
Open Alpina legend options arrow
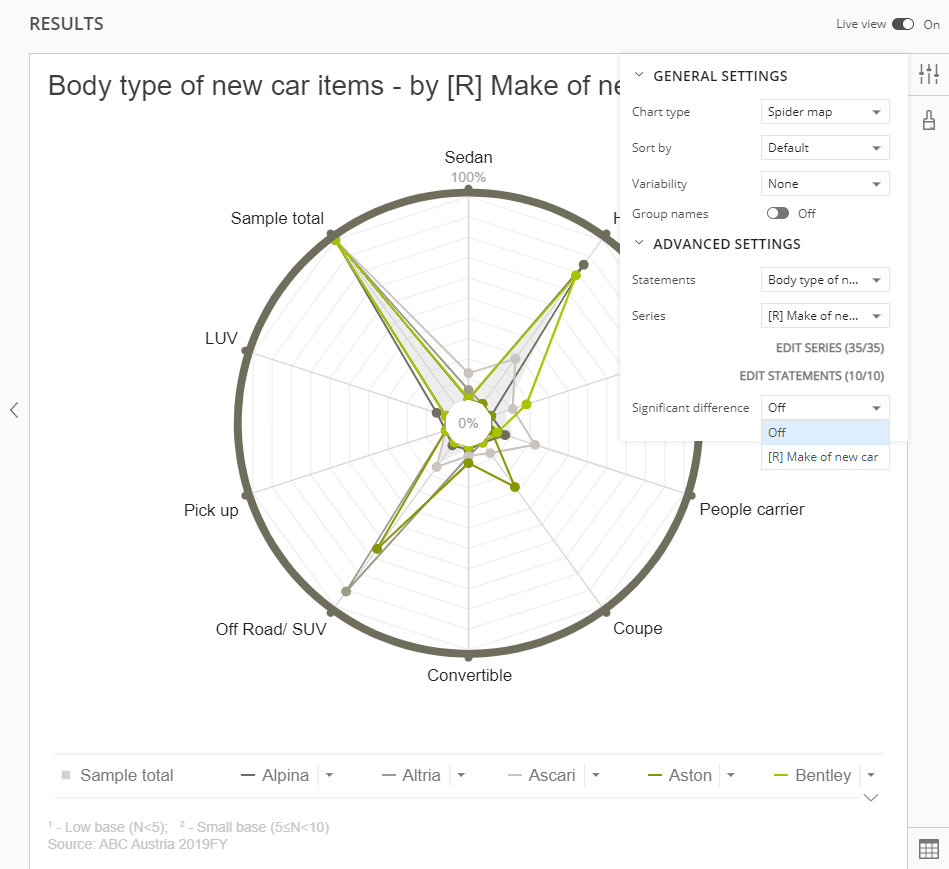coord(329,775)
